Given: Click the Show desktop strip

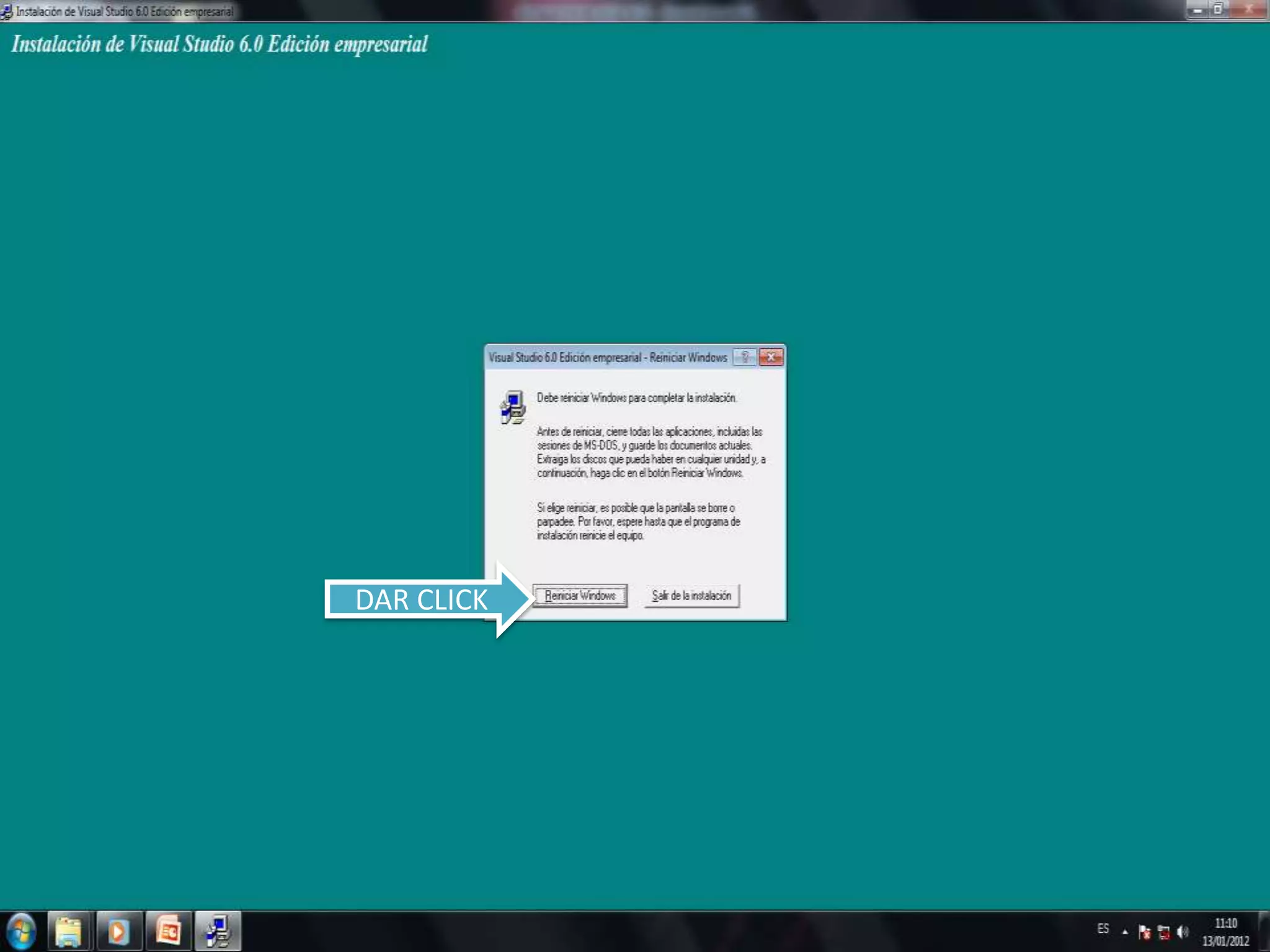Looking at the screenshot, I should (1264, 932).
